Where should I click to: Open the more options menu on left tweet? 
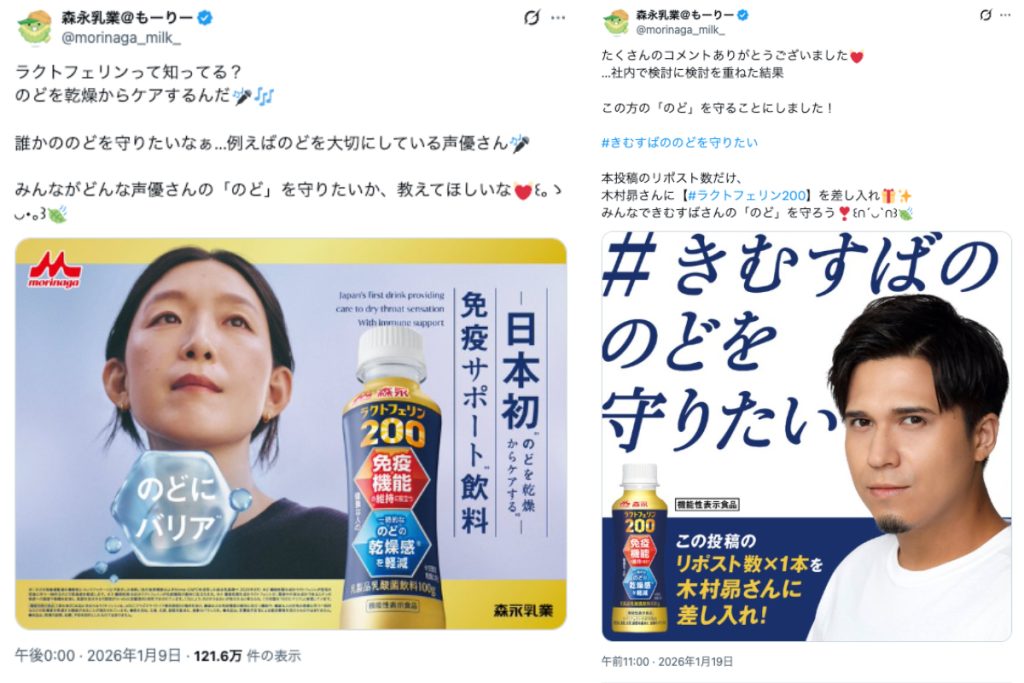point(558,18)
